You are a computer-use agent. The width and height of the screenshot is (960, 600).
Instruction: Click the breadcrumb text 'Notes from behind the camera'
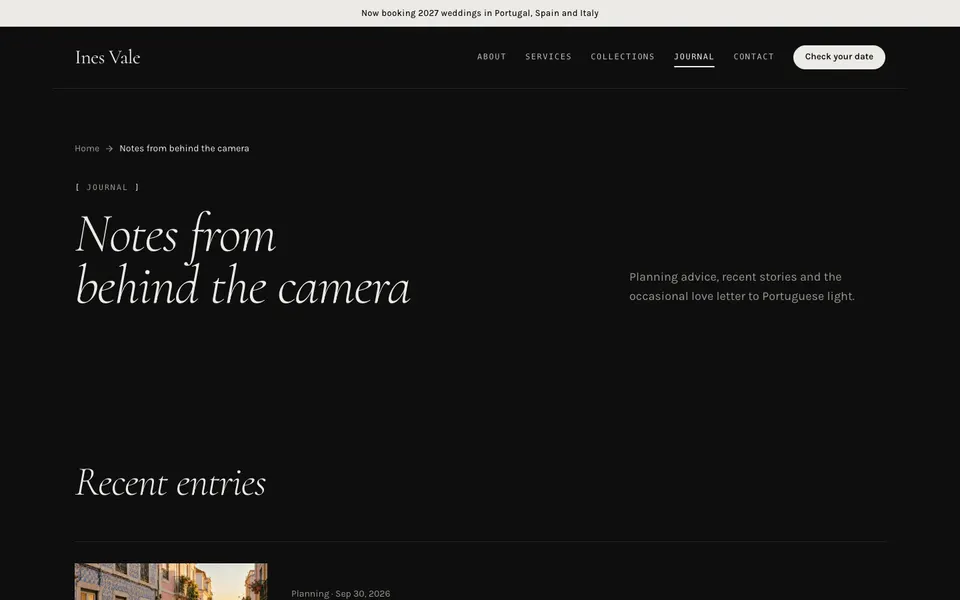tap(184, 148)
